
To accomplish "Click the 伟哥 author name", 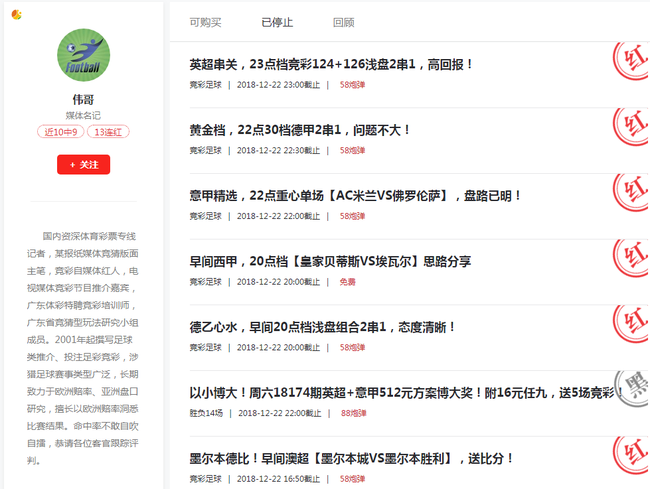I will (83, 99).
